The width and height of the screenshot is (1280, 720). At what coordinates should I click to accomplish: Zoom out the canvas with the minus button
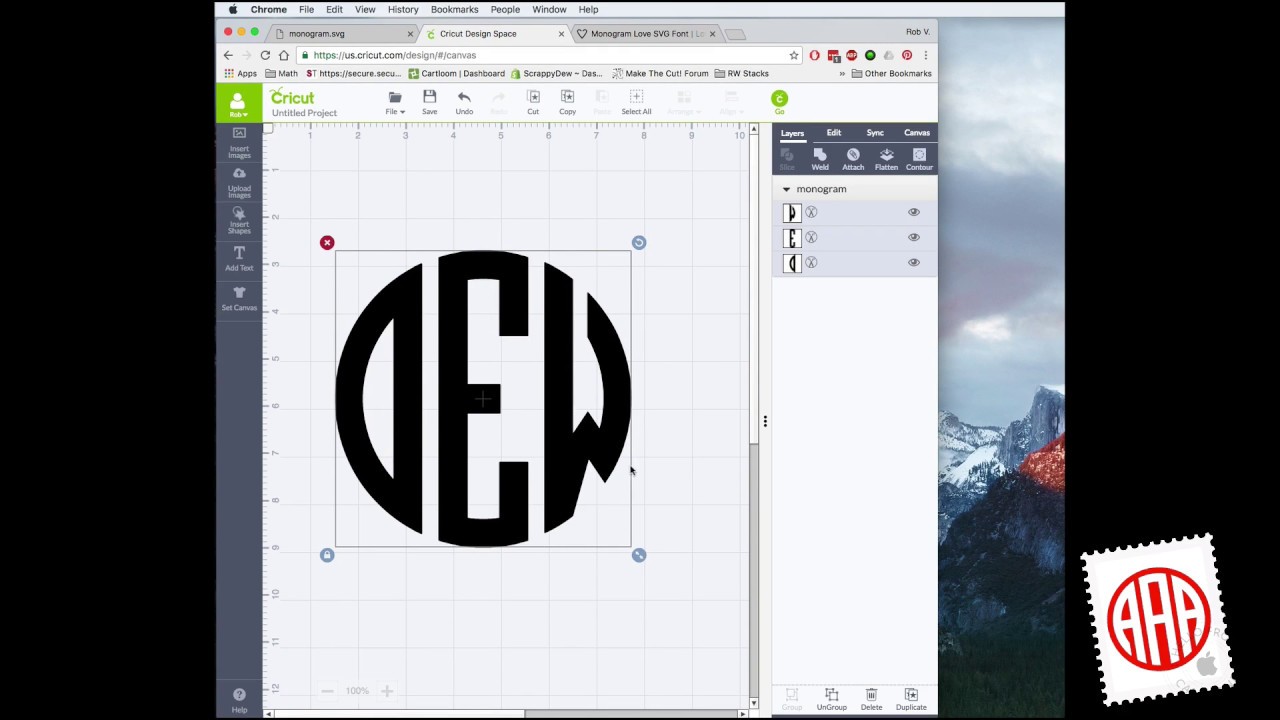pos(327,691)
